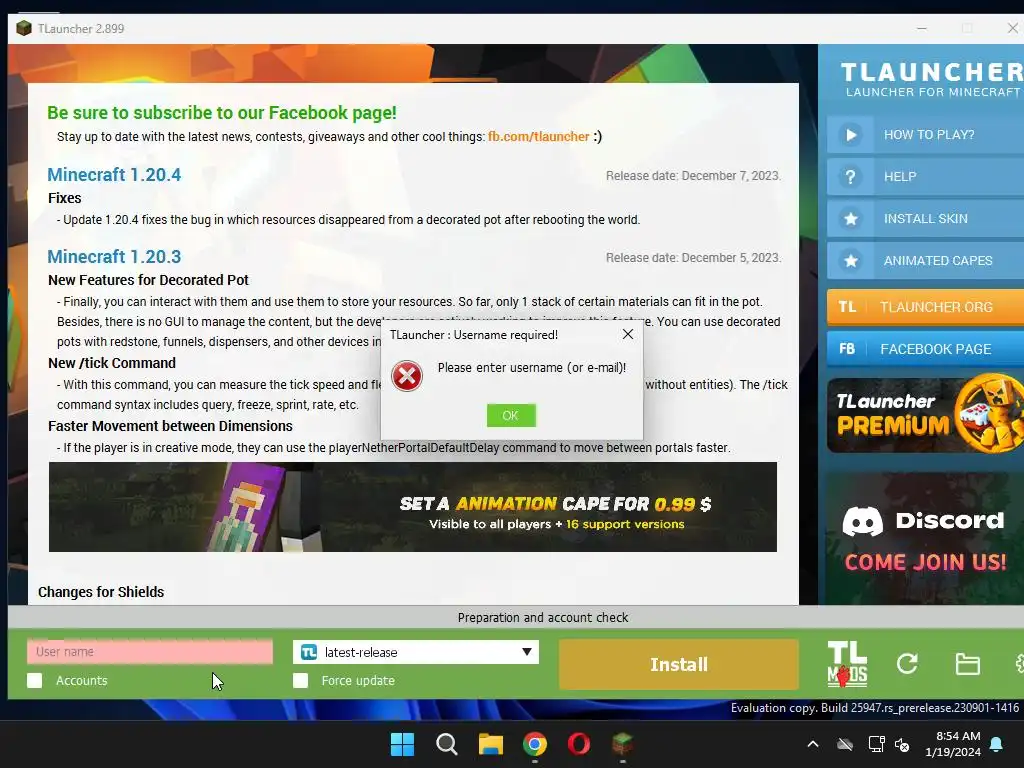The width and height of the screenshot is (1024, 768).
Task: Open the latest-release version dropdown
Action: (x=415, y=652)
